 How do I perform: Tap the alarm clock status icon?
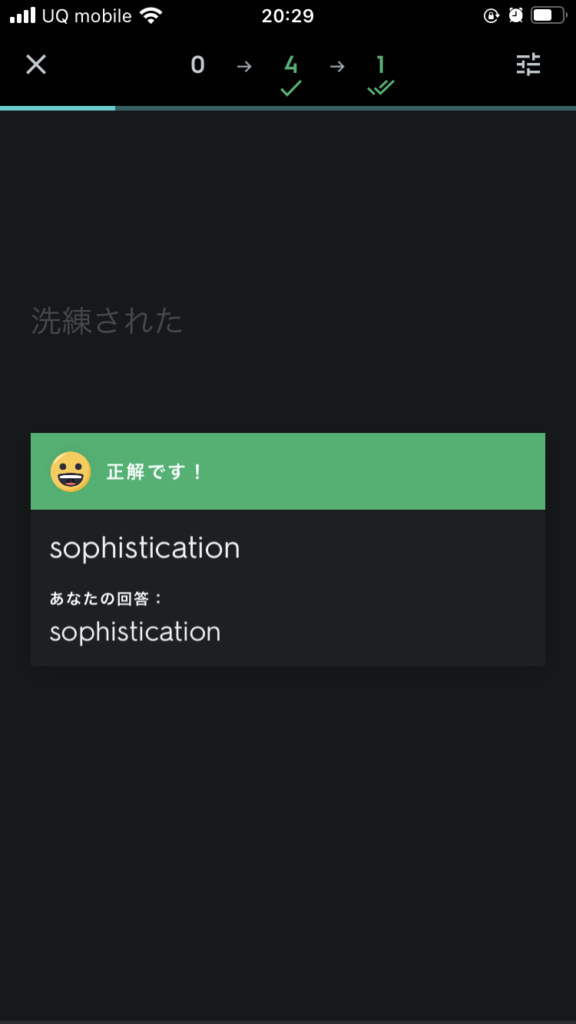[516, 16]
